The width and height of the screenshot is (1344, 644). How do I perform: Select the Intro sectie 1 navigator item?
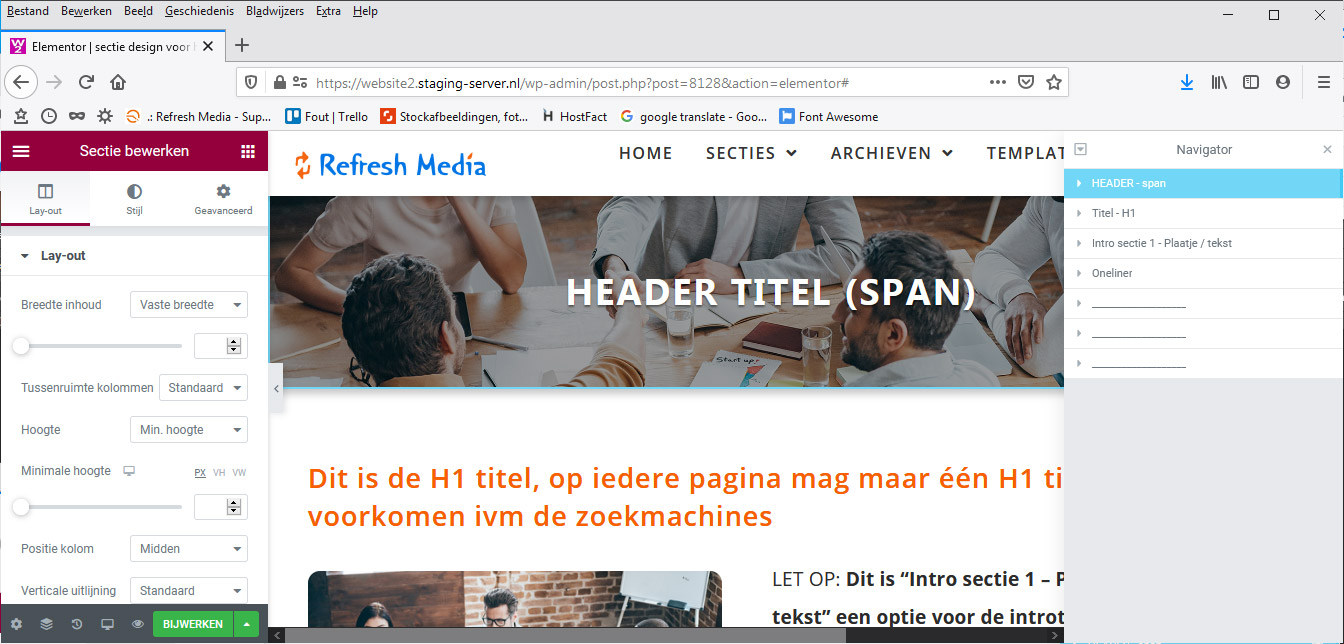click(1161, 243)
